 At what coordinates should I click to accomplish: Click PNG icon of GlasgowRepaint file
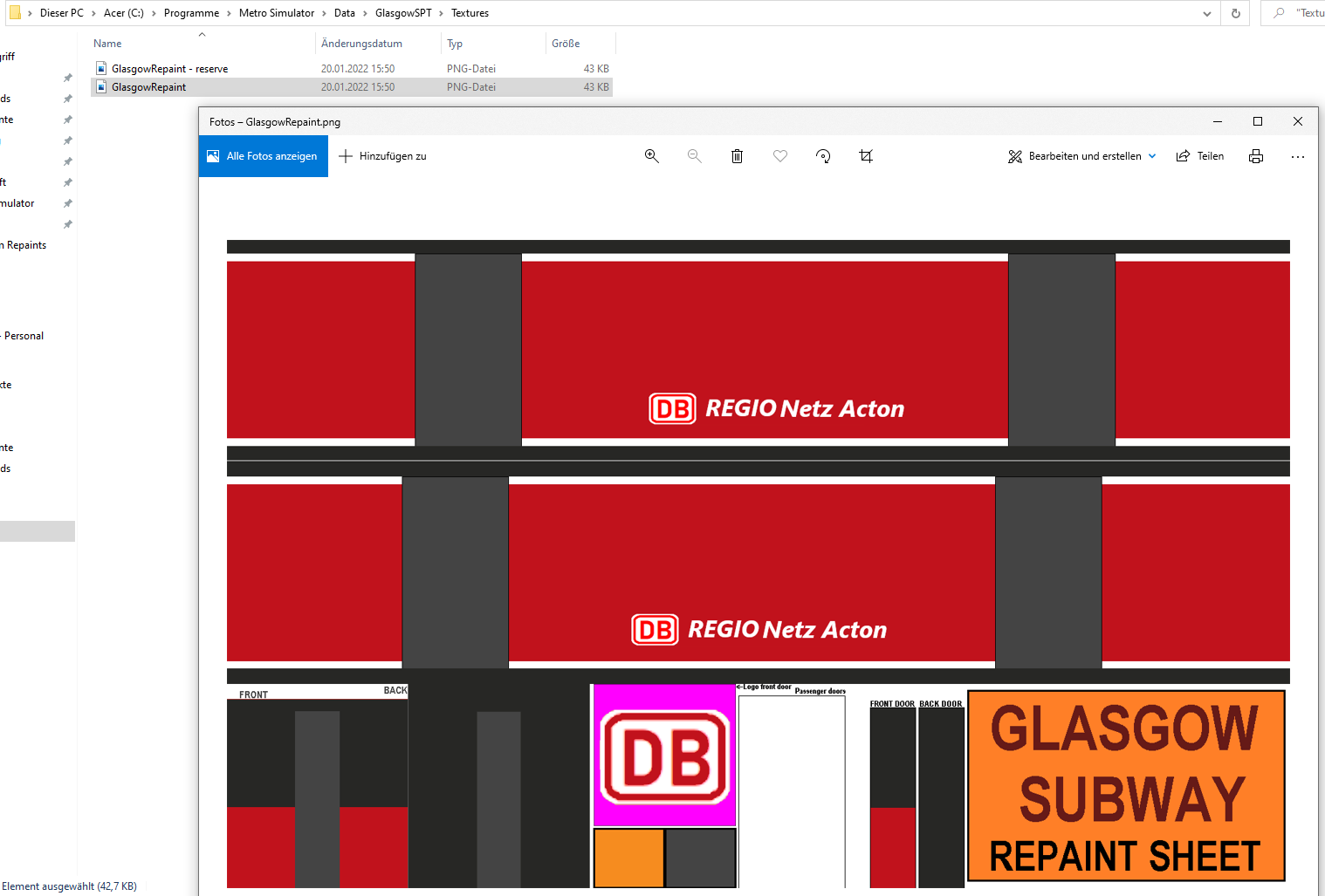click(101, 86)
